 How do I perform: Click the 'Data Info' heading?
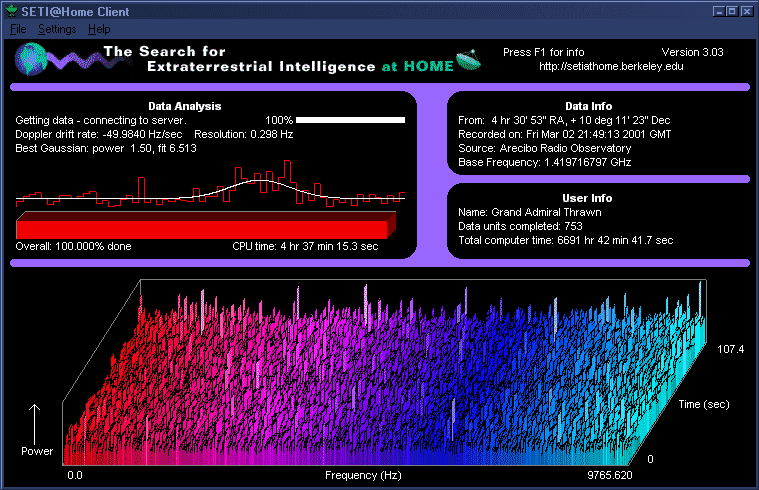point(588,106)
